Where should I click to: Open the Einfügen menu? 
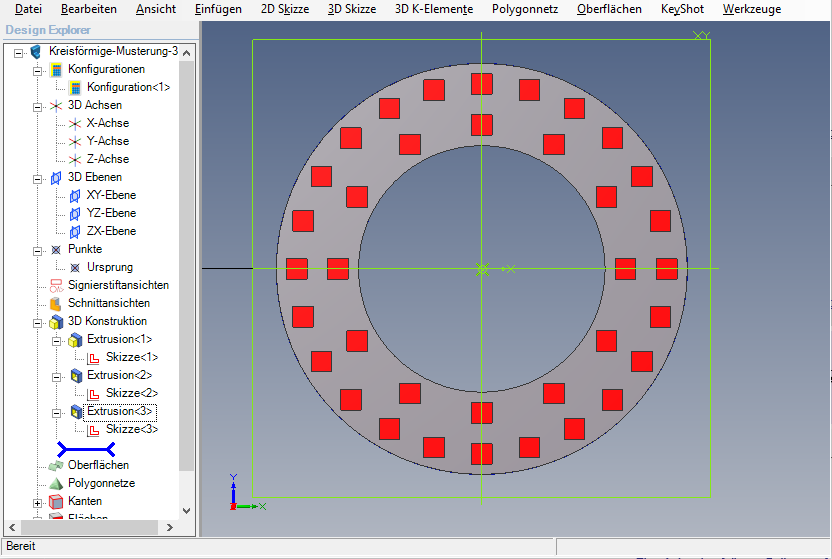pos(218,9)
